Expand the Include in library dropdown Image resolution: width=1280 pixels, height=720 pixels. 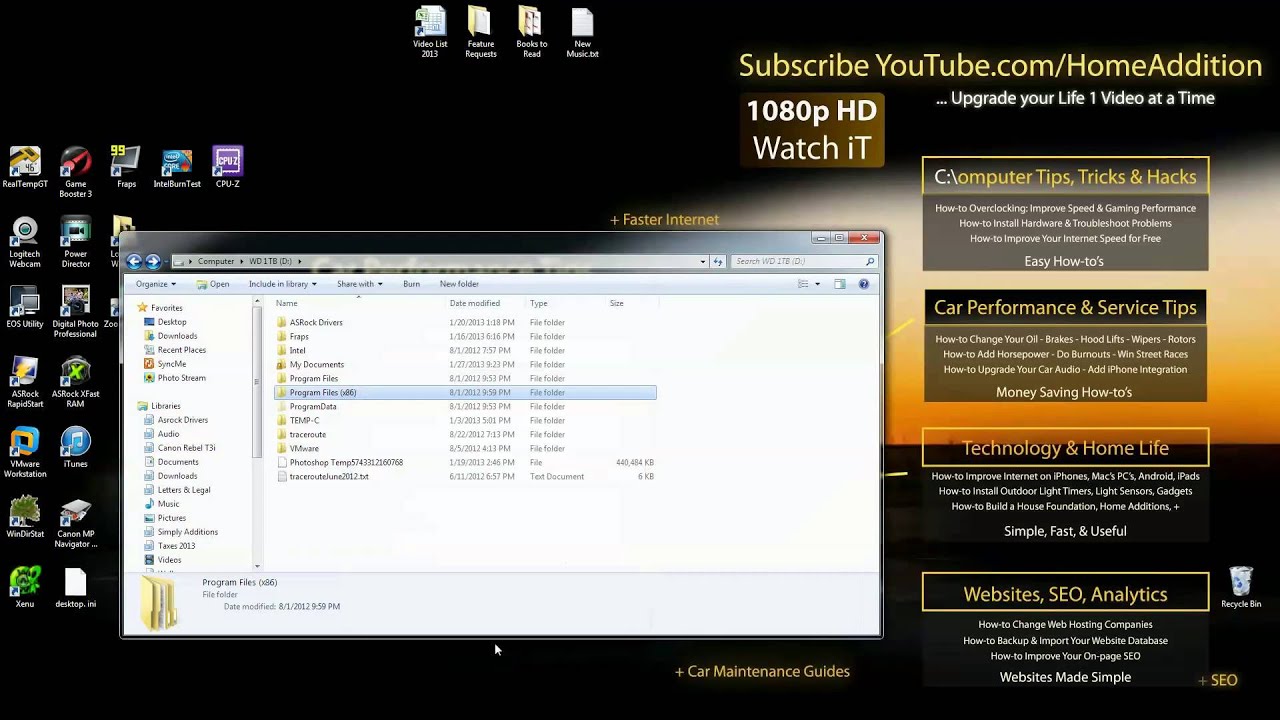pyautogui.click(x=283, y=284)
